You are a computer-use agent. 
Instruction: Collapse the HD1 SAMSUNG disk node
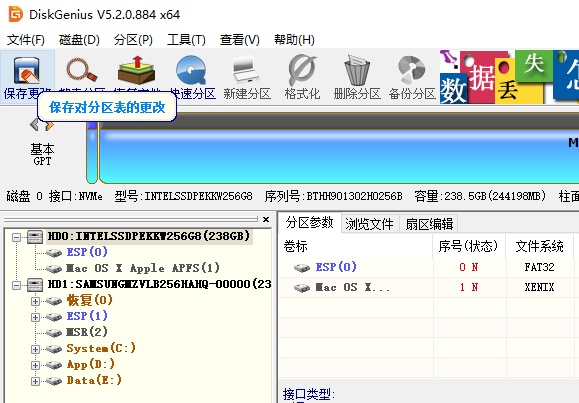[x=16, y=285]
